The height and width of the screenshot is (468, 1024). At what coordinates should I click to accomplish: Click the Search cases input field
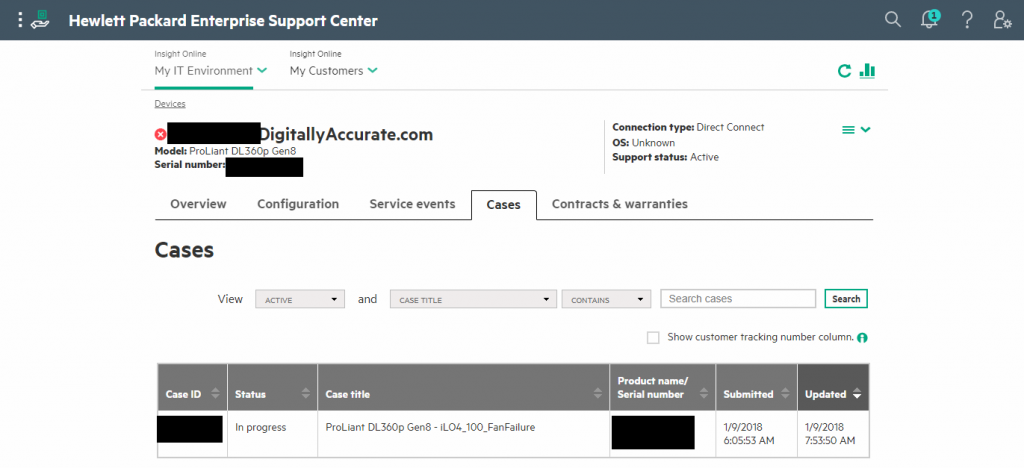[738, 299]
